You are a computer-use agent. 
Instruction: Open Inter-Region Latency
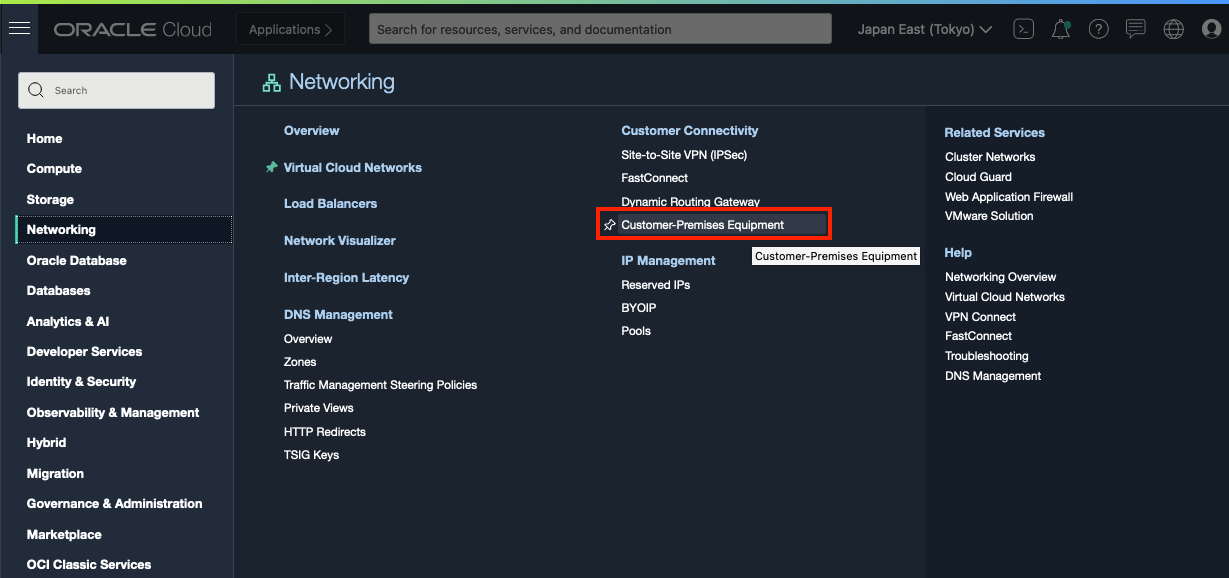pyautogui.click(x=347, y=278)
